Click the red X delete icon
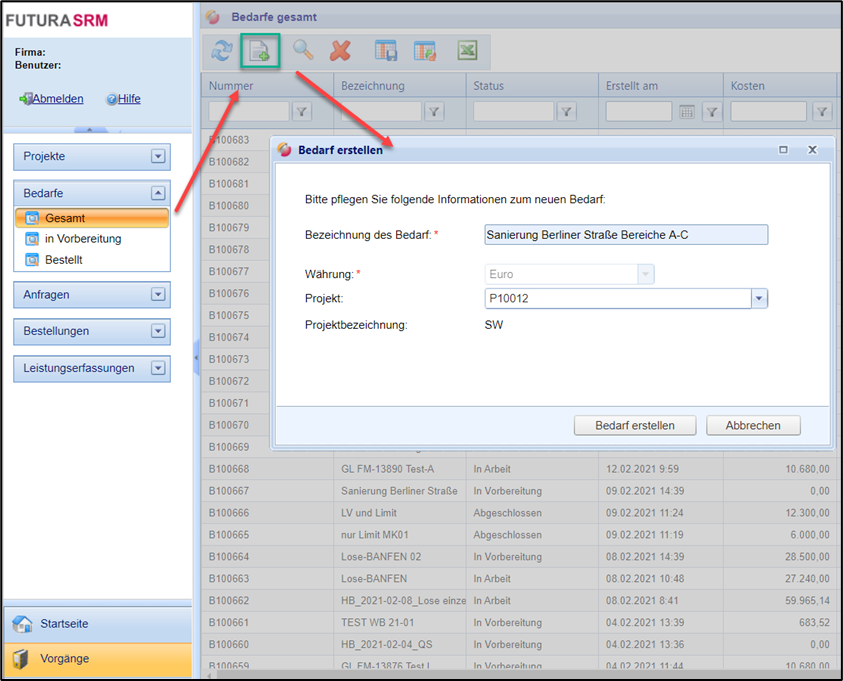Viewport: 843px width, 681px height. point(341,51)
